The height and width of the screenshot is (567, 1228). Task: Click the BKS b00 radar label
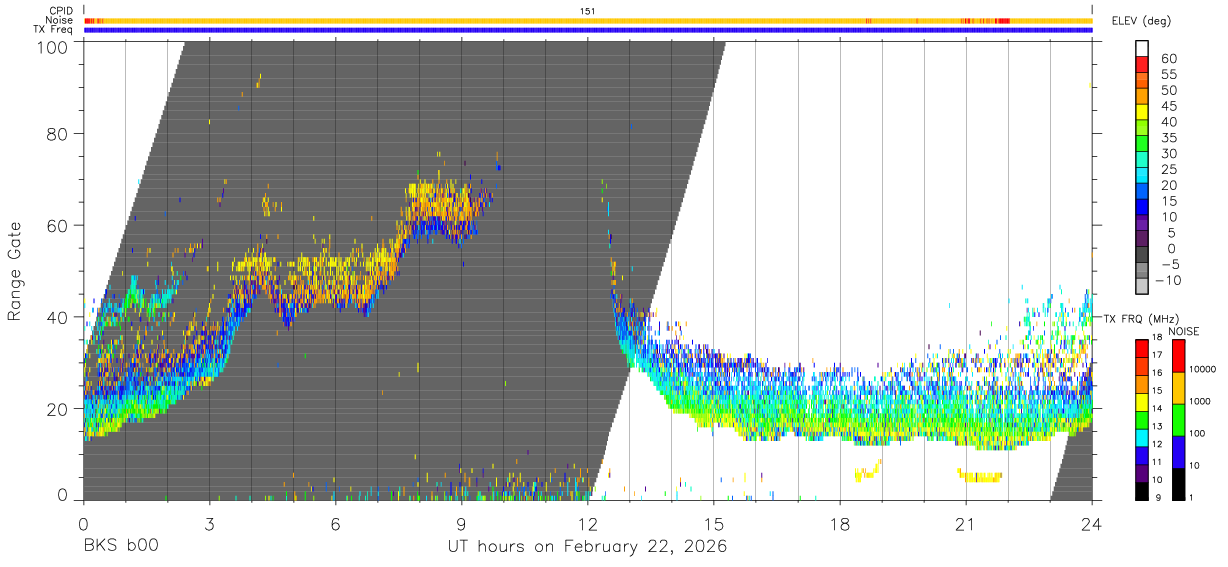120,547
